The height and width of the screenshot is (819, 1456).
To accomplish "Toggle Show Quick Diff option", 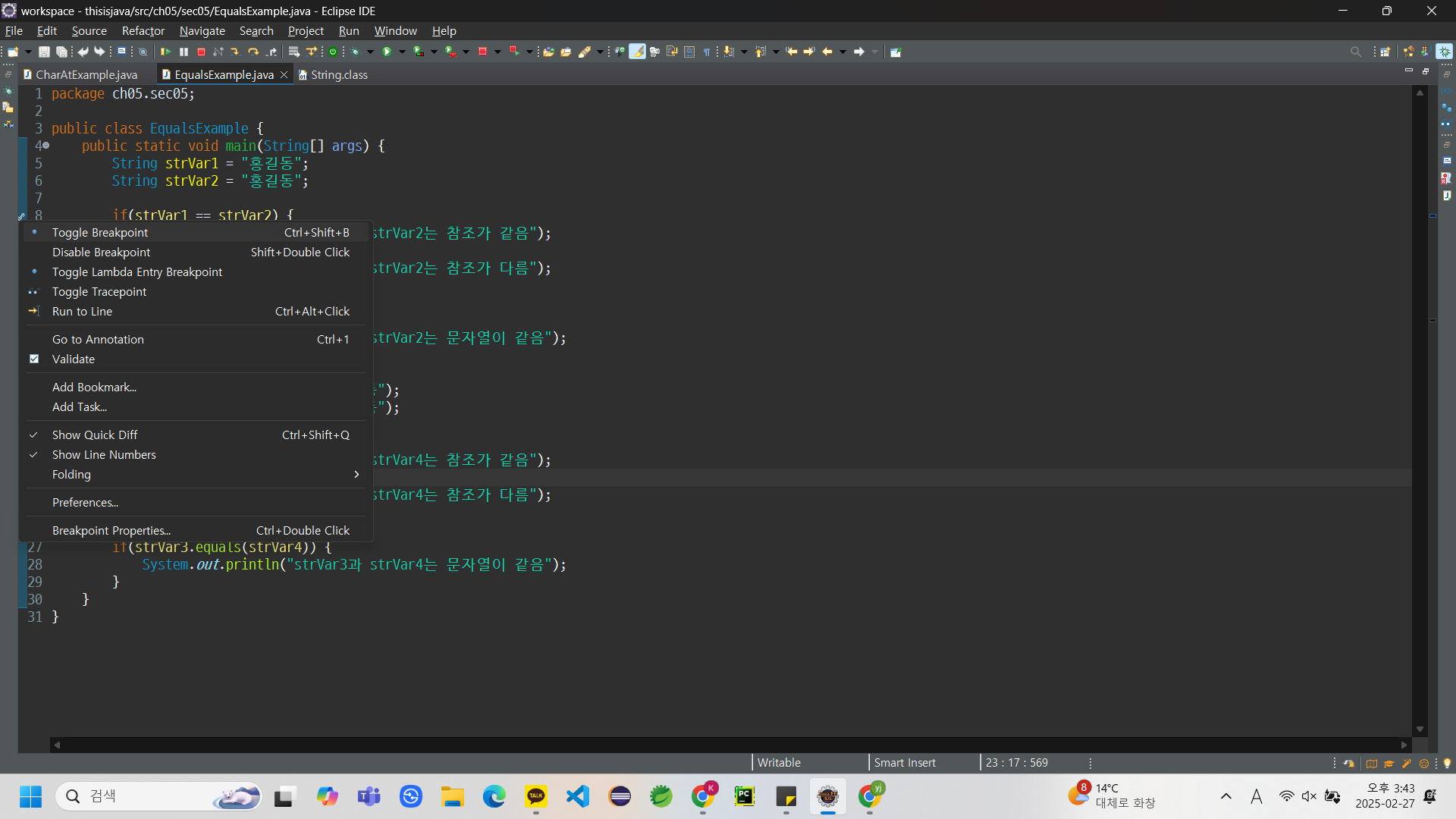I will click(x=95, y=435).
